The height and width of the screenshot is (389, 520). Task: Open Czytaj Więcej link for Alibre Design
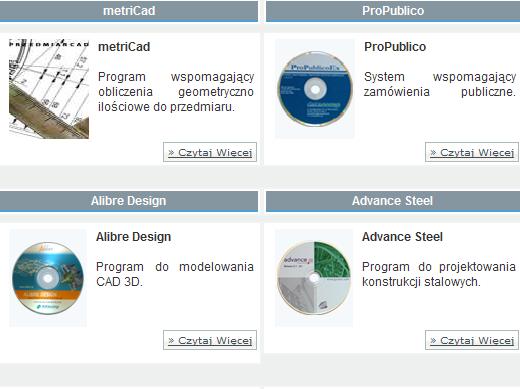tap(210, 340)
